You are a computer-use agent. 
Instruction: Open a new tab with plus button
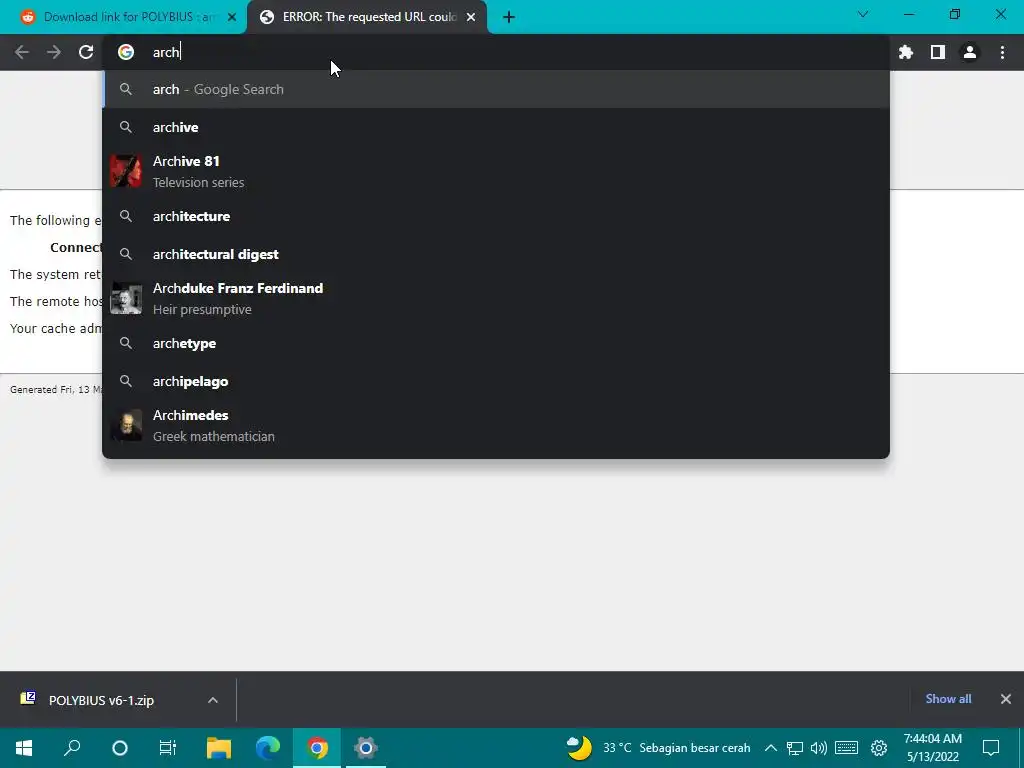(x=509, y=17)
